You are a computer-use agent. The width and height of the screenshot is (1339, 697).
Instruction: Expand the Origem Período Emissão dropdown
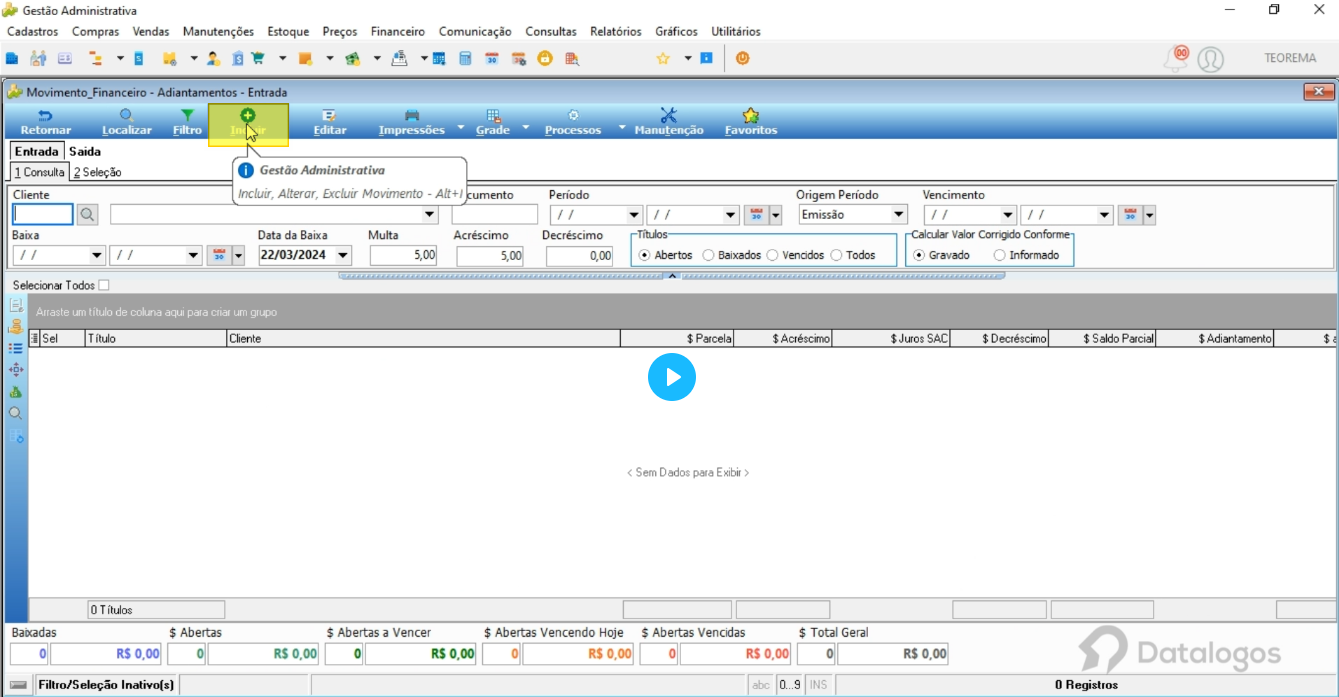[898, 214]
